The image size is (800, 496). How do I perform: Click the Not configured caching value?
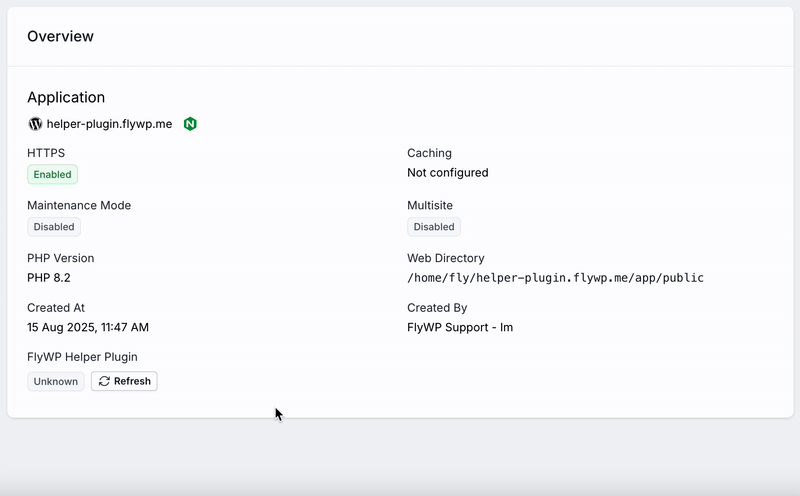click(x=447, y=172)
